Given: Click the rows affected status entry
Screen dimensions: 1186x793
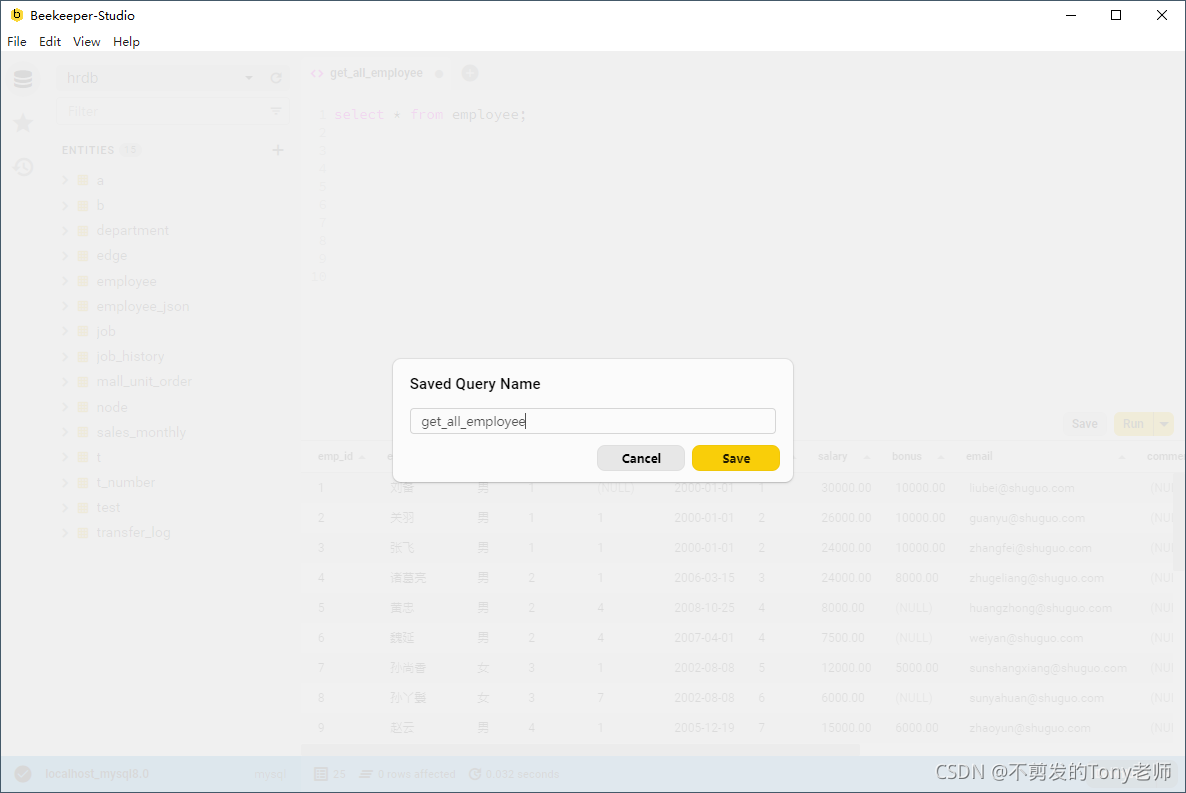Looking at the screenshot, I should [x=408, y=774].
